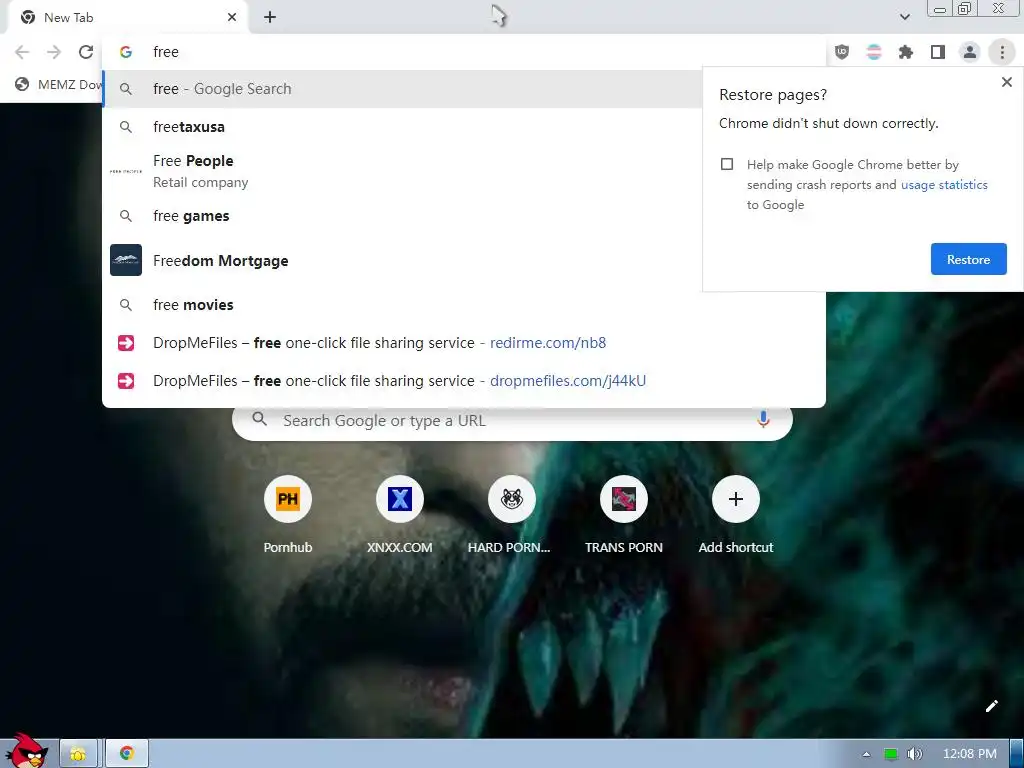Start voice search with microphone icon

[x=763, y=419]
